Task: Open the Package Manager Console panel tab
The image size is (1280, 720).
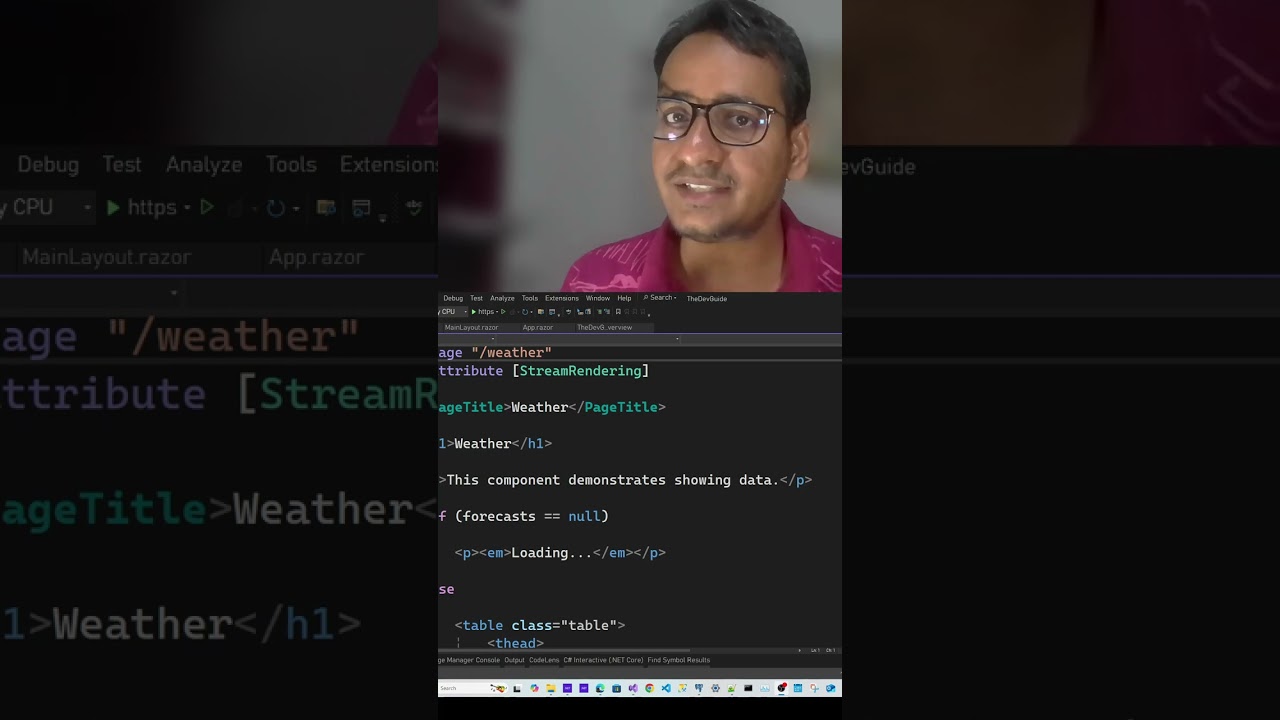Action: (469, 660)
